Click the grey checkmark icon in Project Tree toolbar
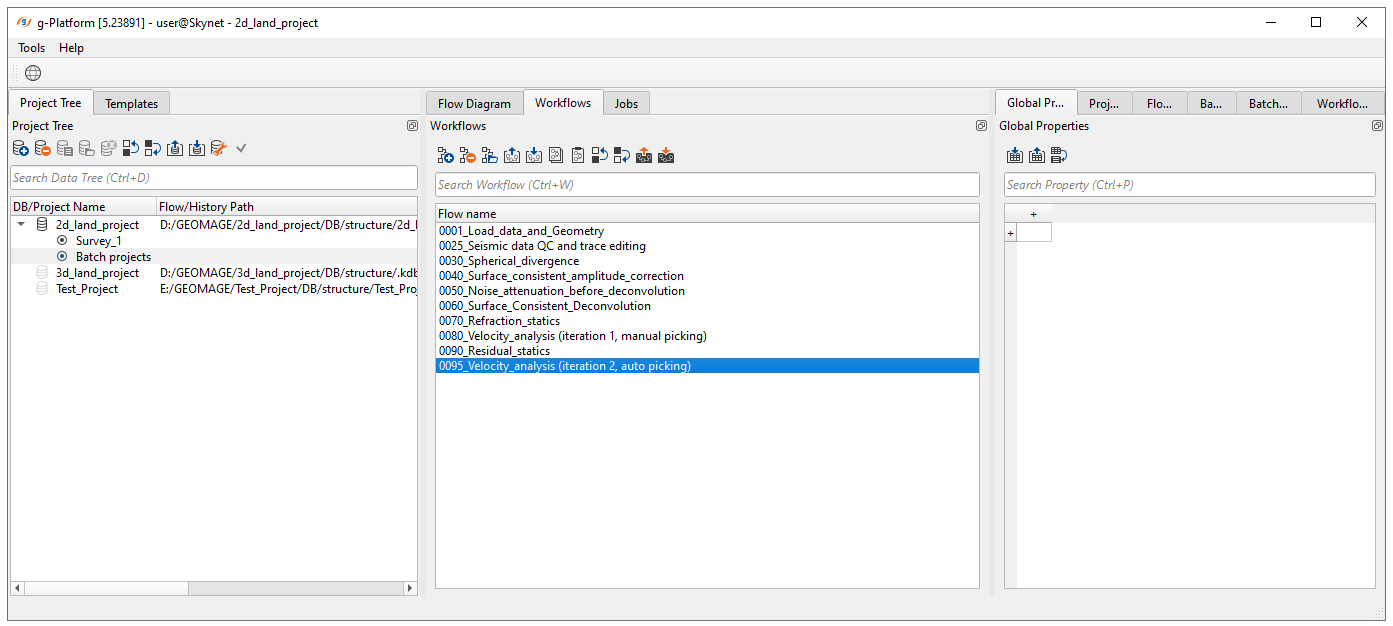 click(x=241, y=148)
